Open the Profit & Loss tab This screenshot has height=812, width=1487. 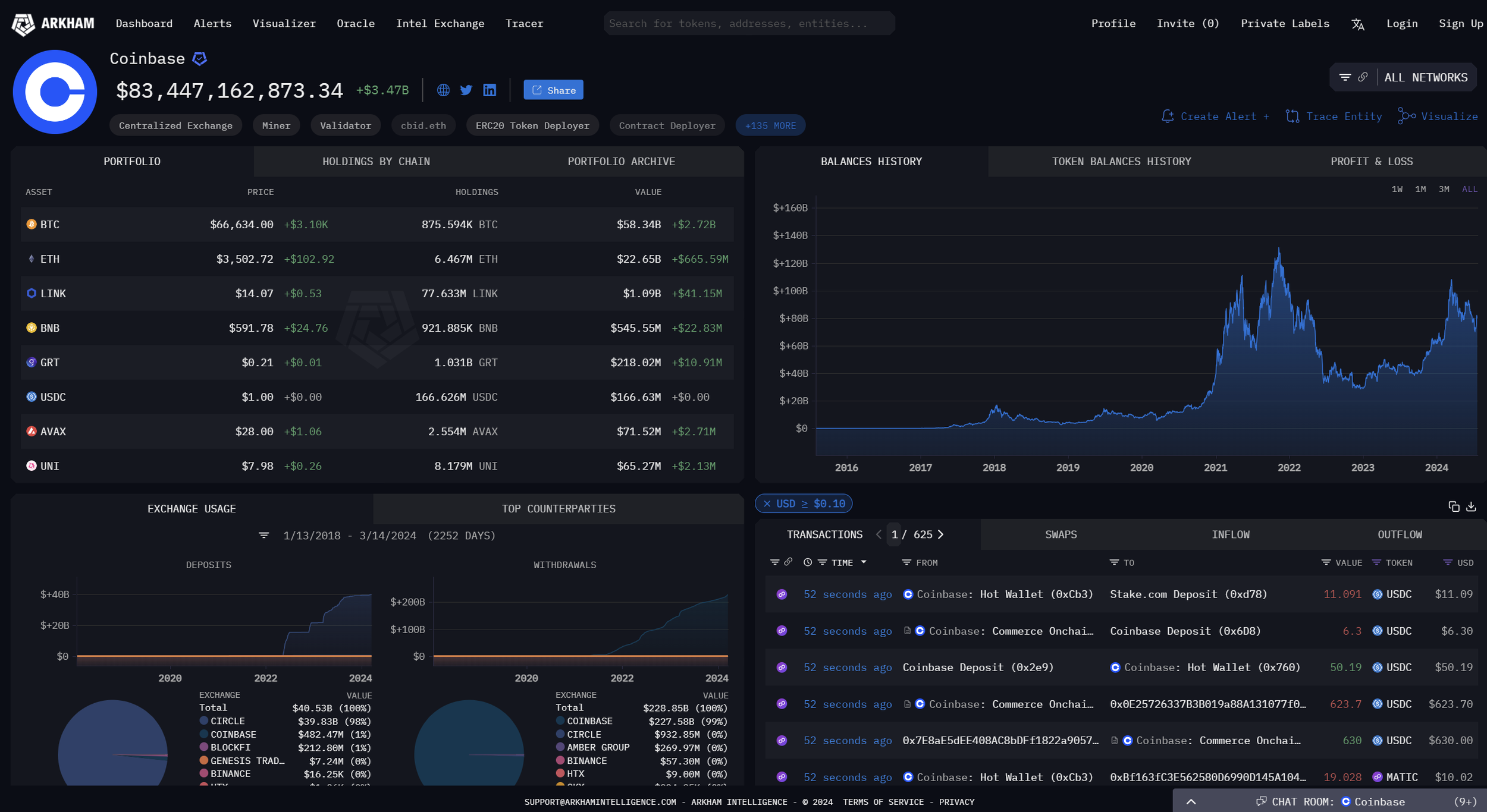click(x=1372, y=162)
